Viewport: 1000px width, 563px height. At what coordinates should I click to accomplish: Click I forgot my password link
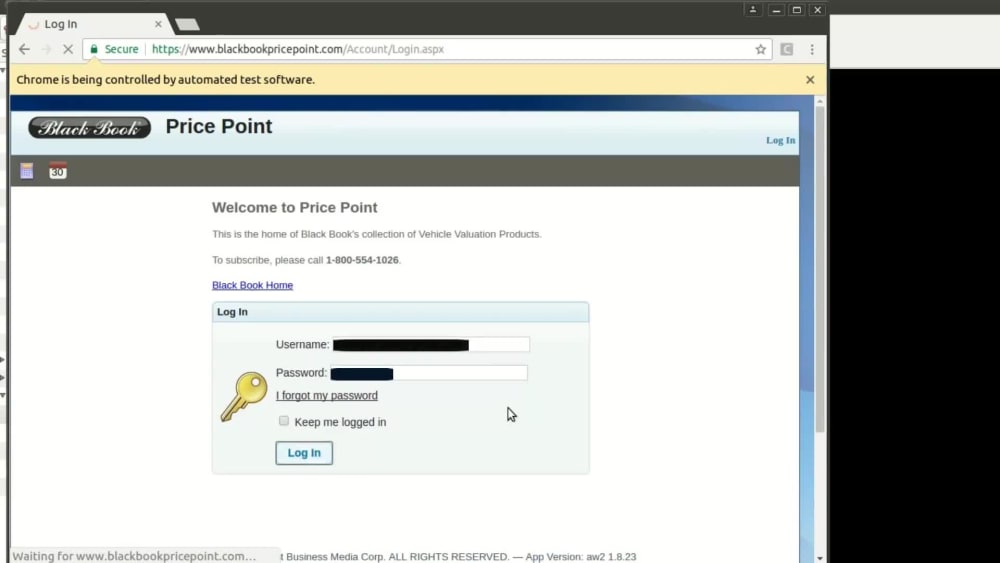(327, 395)
